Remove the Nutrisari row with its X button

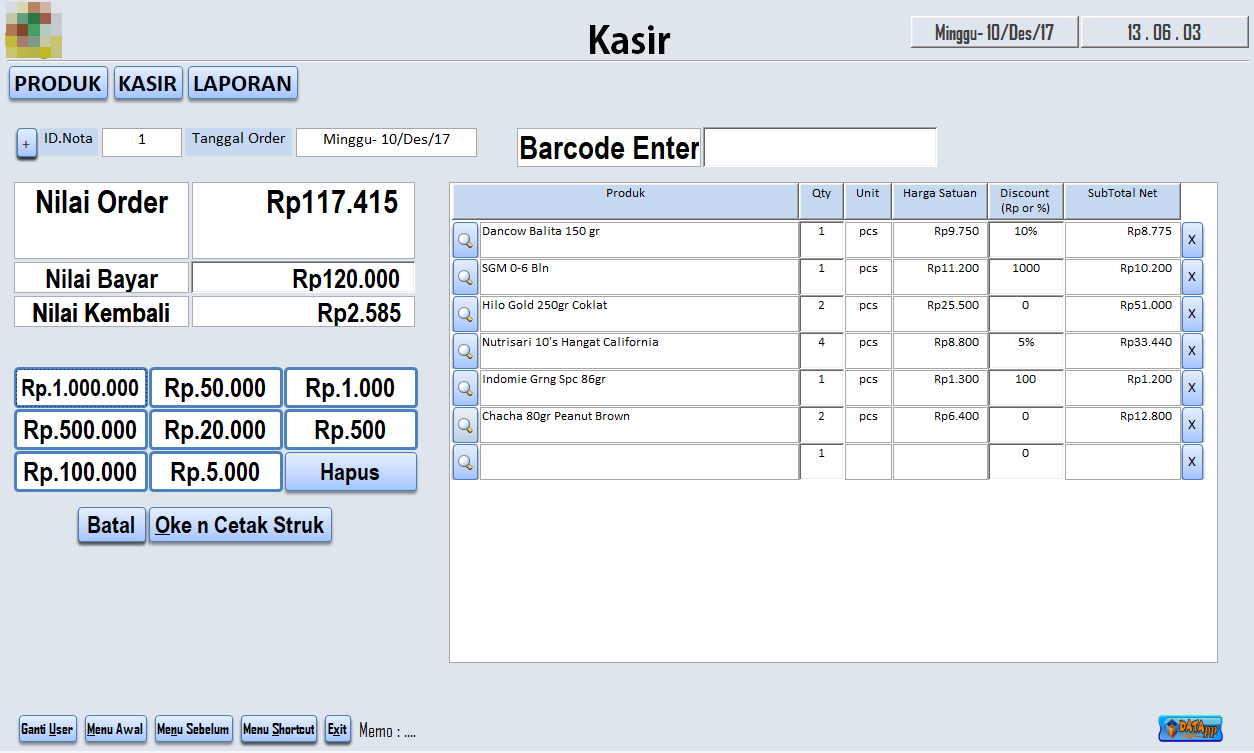click(x=1192, y=351)
